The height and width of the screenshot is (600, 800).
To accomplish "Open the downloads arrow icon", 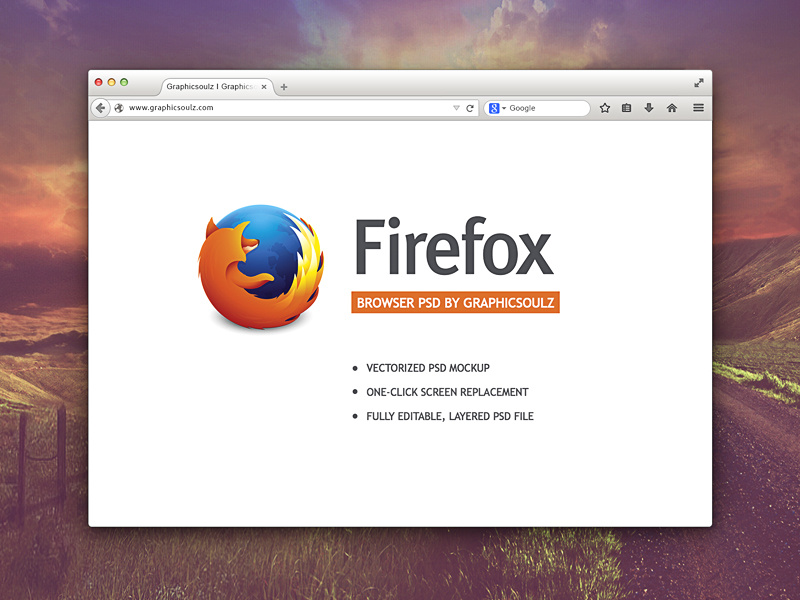I will [x=649, y=108].
